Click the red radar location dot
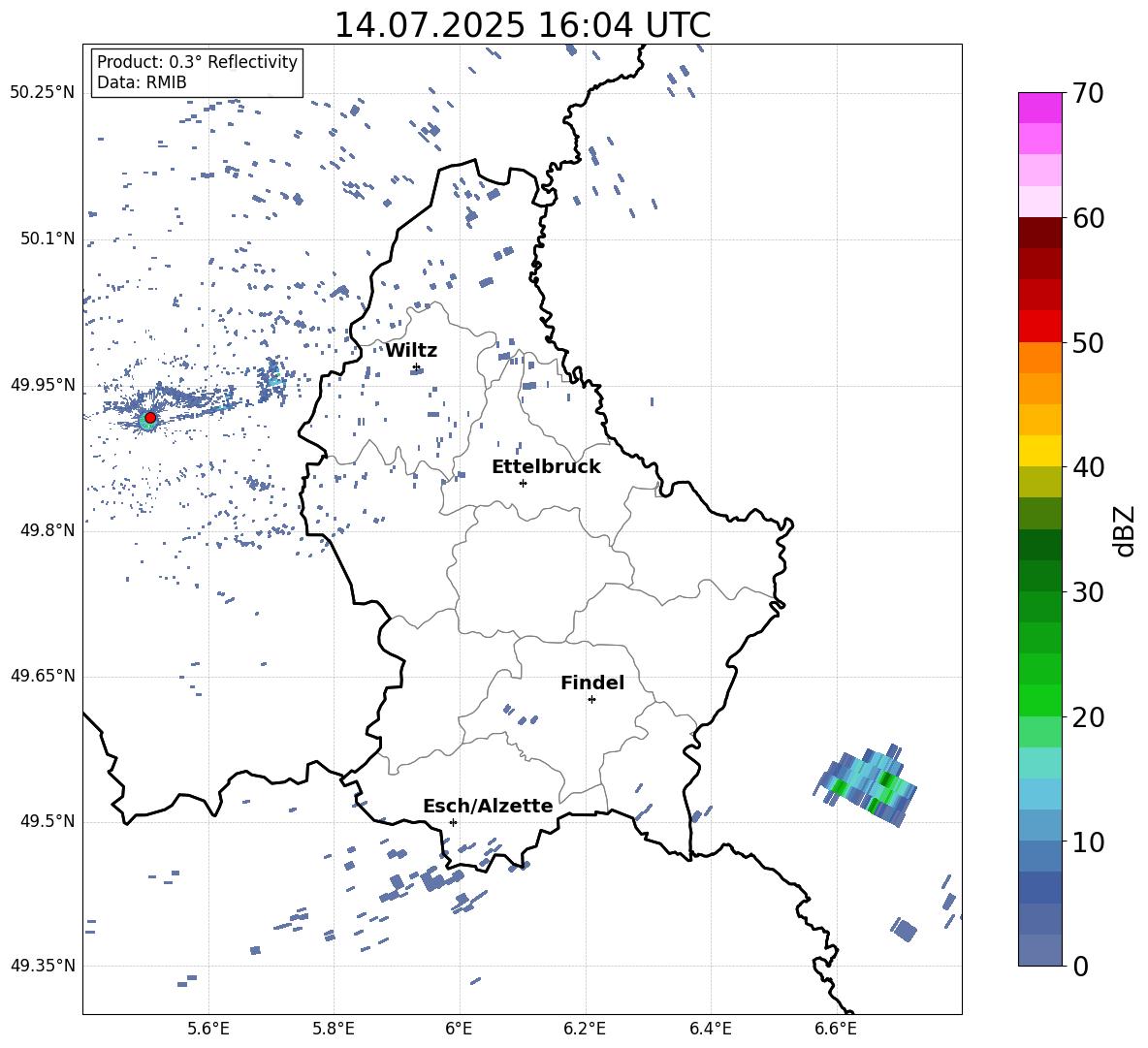 [x=150, y=418]
